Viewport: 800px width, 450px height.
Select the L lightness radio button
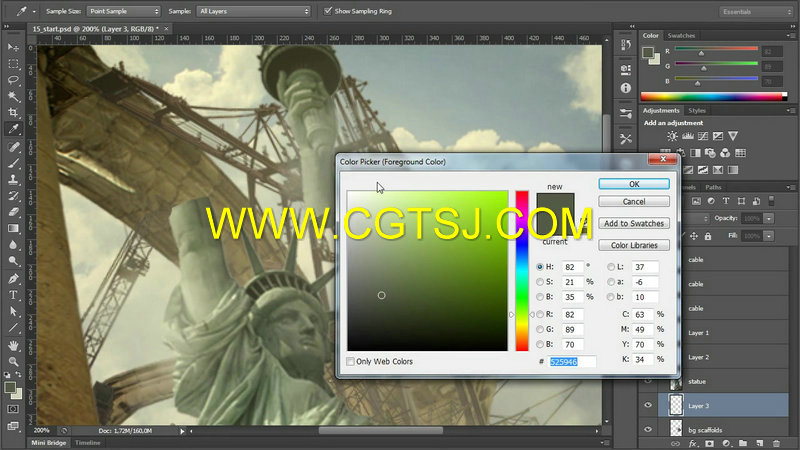tap(611, 267)
